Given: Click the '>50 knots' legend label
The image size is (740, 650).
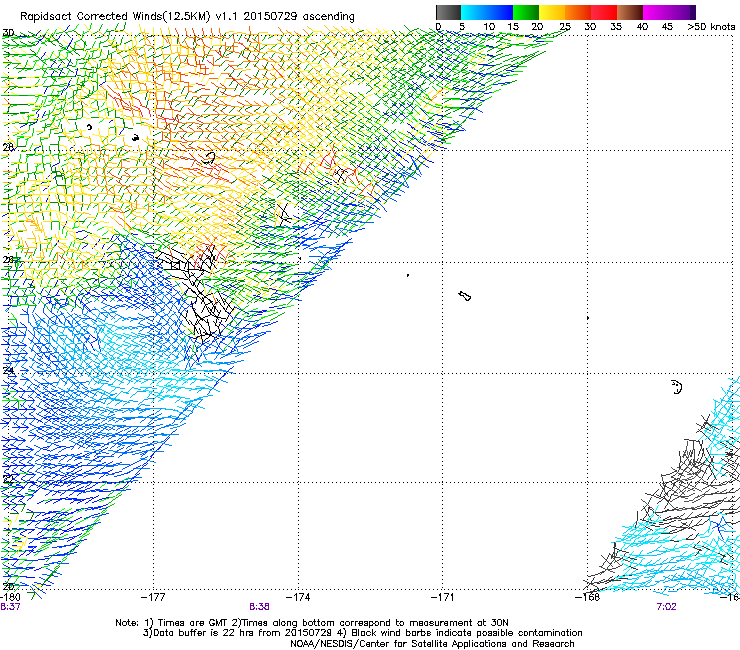Looking at the screenshot, I should (x=711, y=27).
